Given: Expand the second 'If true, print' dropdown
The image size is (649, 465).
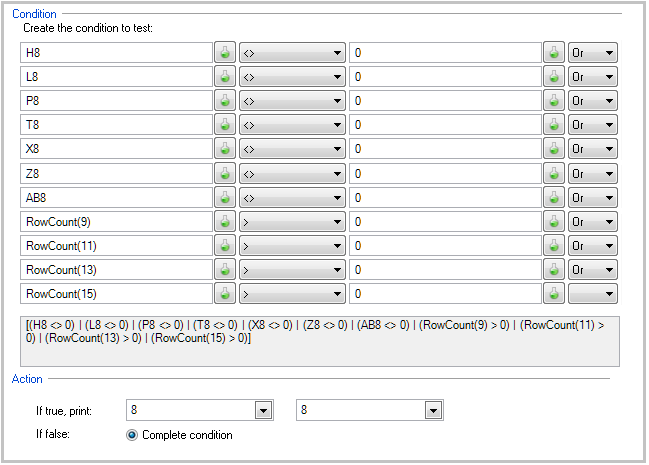Looking at the screenshot, I should 433,410.
